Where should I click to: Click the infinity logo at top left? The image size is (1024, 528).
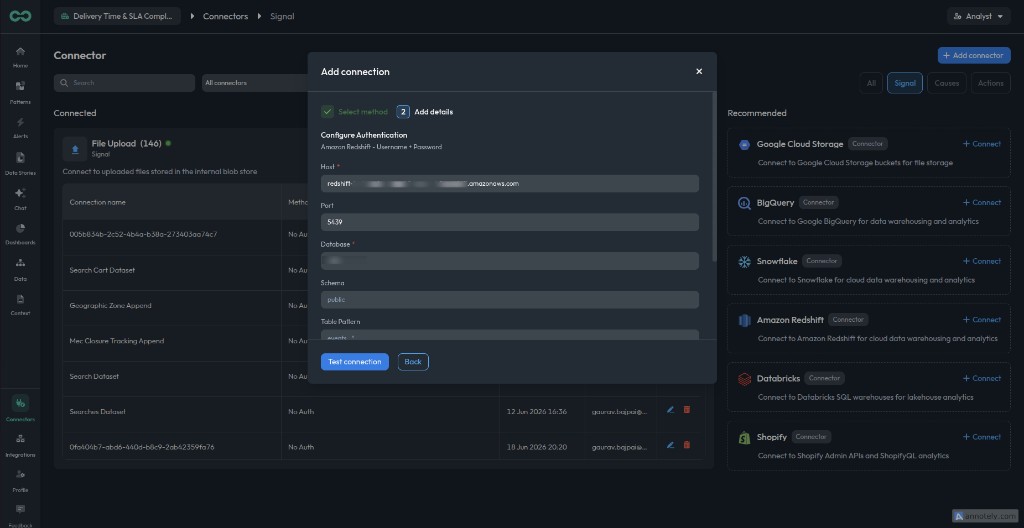point(20,16)
